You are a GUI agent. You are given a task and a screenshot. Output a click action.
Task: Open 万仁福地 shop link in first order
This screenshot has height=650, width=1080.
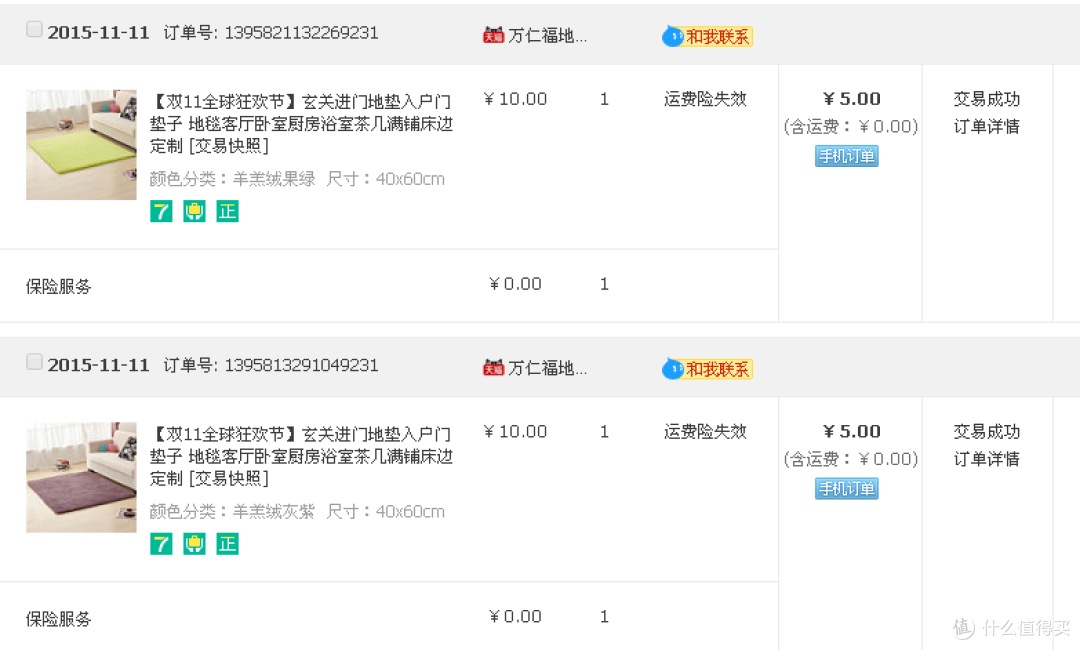tap(547, 35)
